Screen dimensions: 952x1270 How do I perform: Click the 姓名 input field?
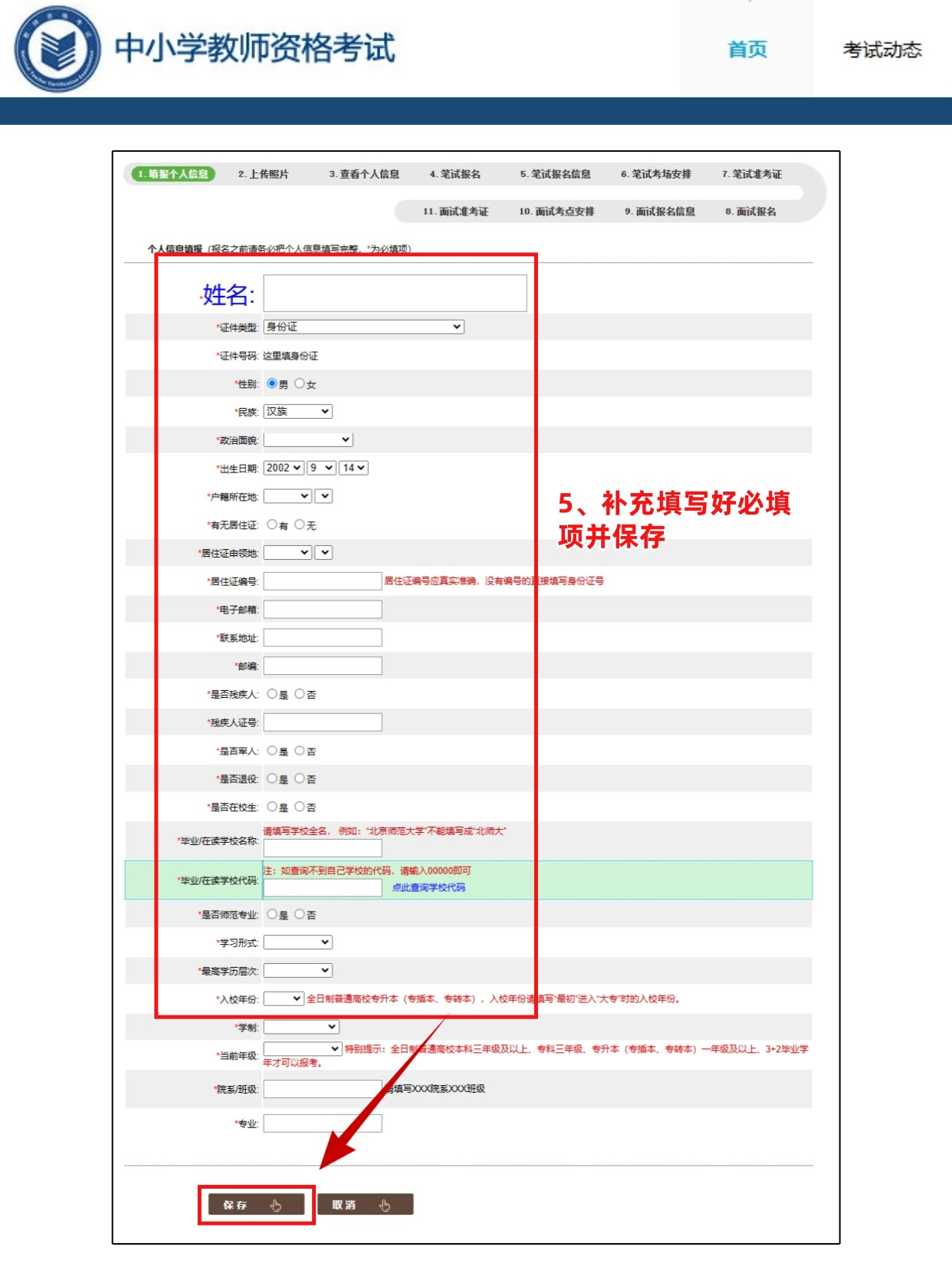click(x=395, y=293)
